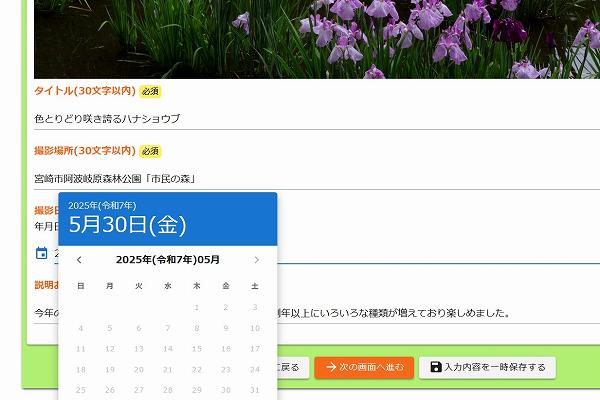Select day 12 in calendar
600x400 pixels.
110,349
